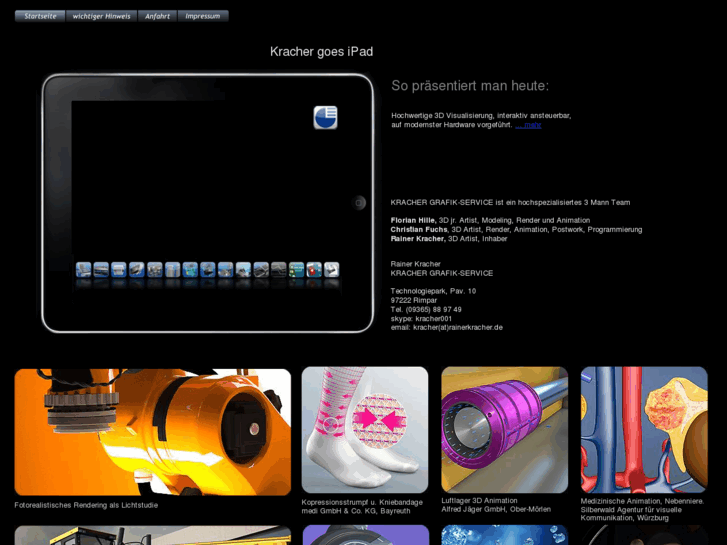Click the name 'Christian Fuchs'
This screenshot has height=545, width=727.
tap(419, 230)
